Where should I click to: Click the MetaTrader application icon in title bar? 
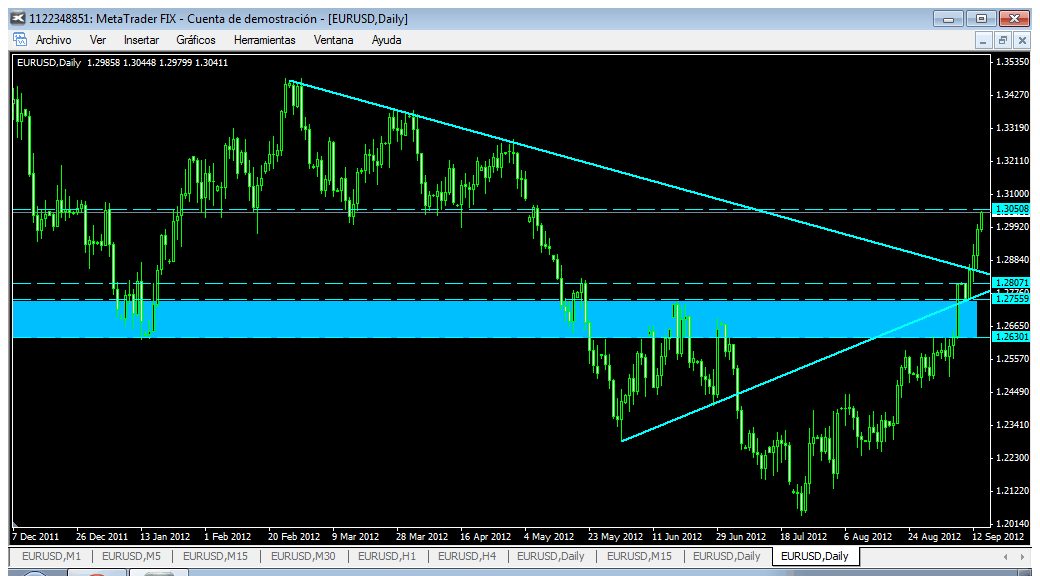(x=19, y=18)
